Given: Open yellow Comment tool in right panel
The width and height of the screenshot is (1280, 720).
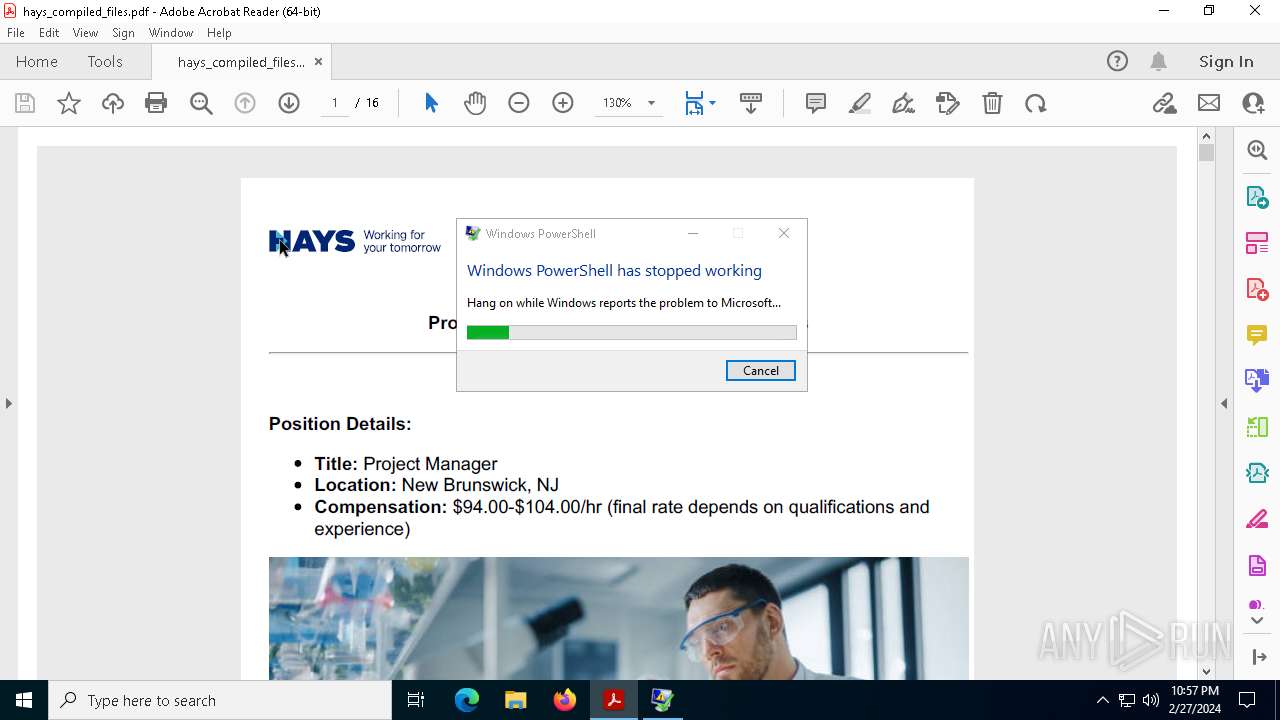Looking at the screenshot, I should [1257, 334].
